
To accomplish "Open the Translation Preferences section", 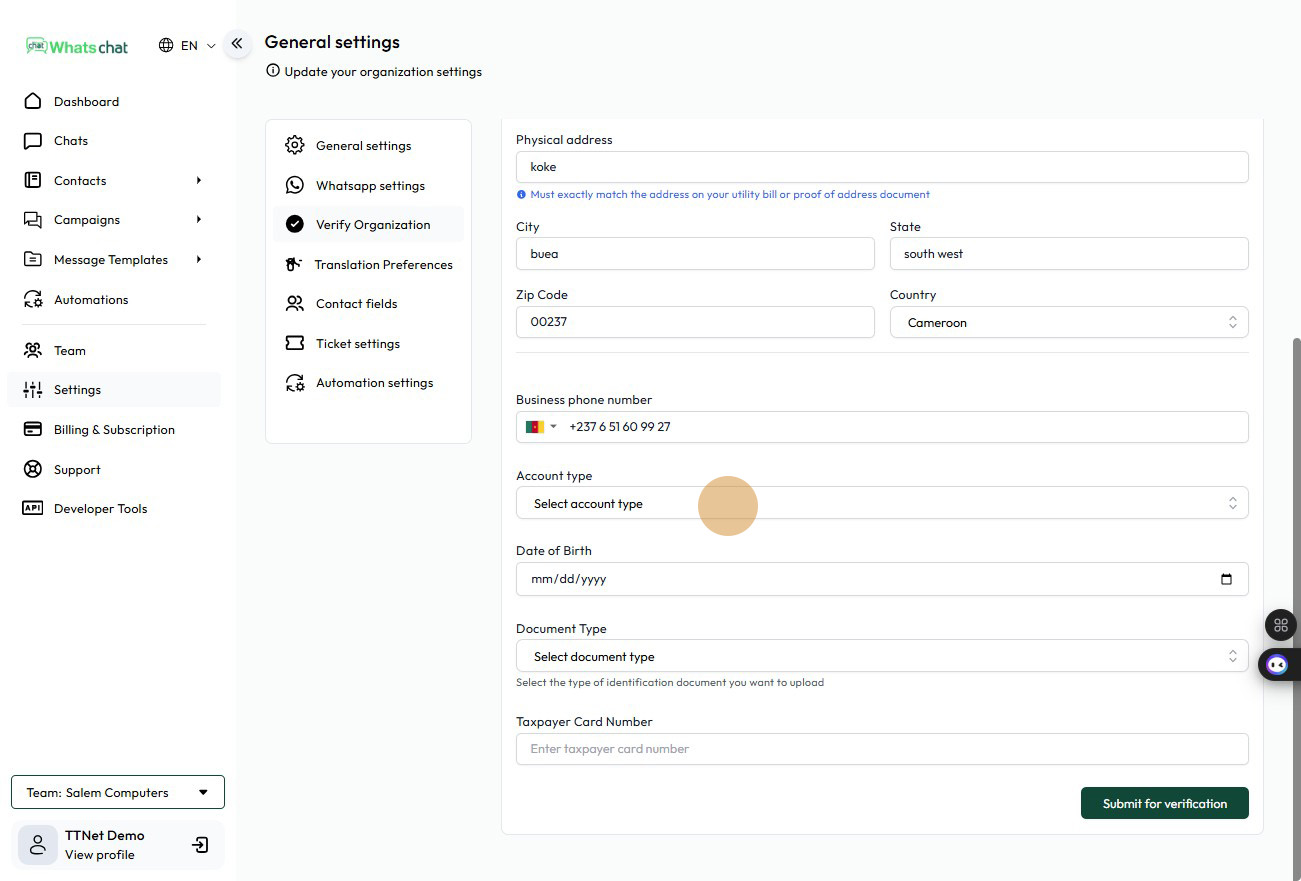I will pyautogui.click(x=383, y=264).
